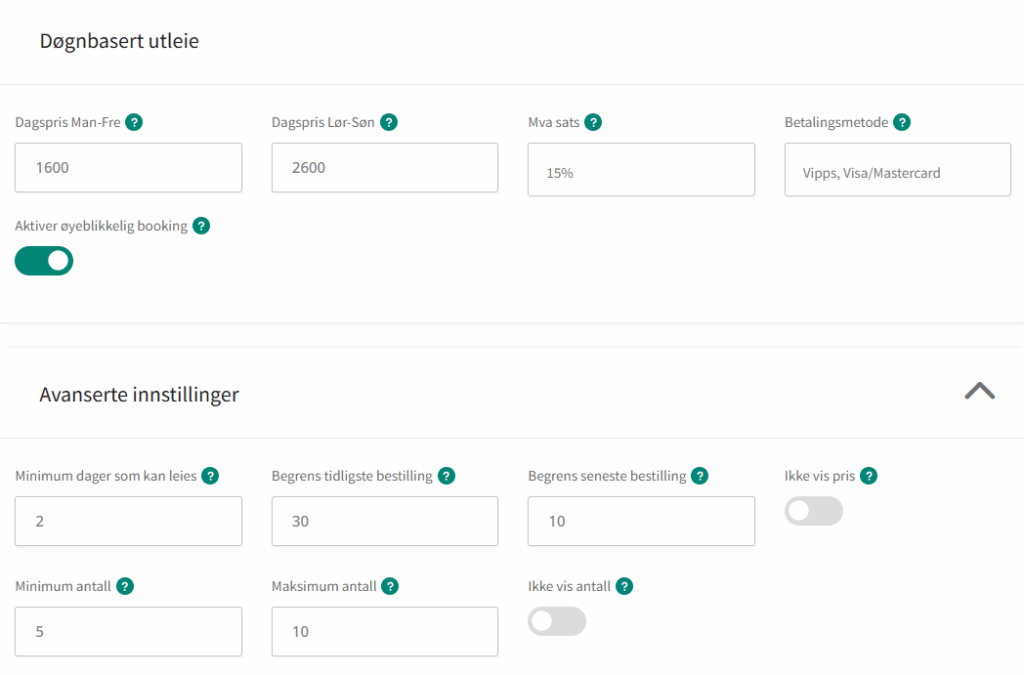Click the Begrens tidligste bestilling field
Screen dimensions: 1024x675
[384, 521]
